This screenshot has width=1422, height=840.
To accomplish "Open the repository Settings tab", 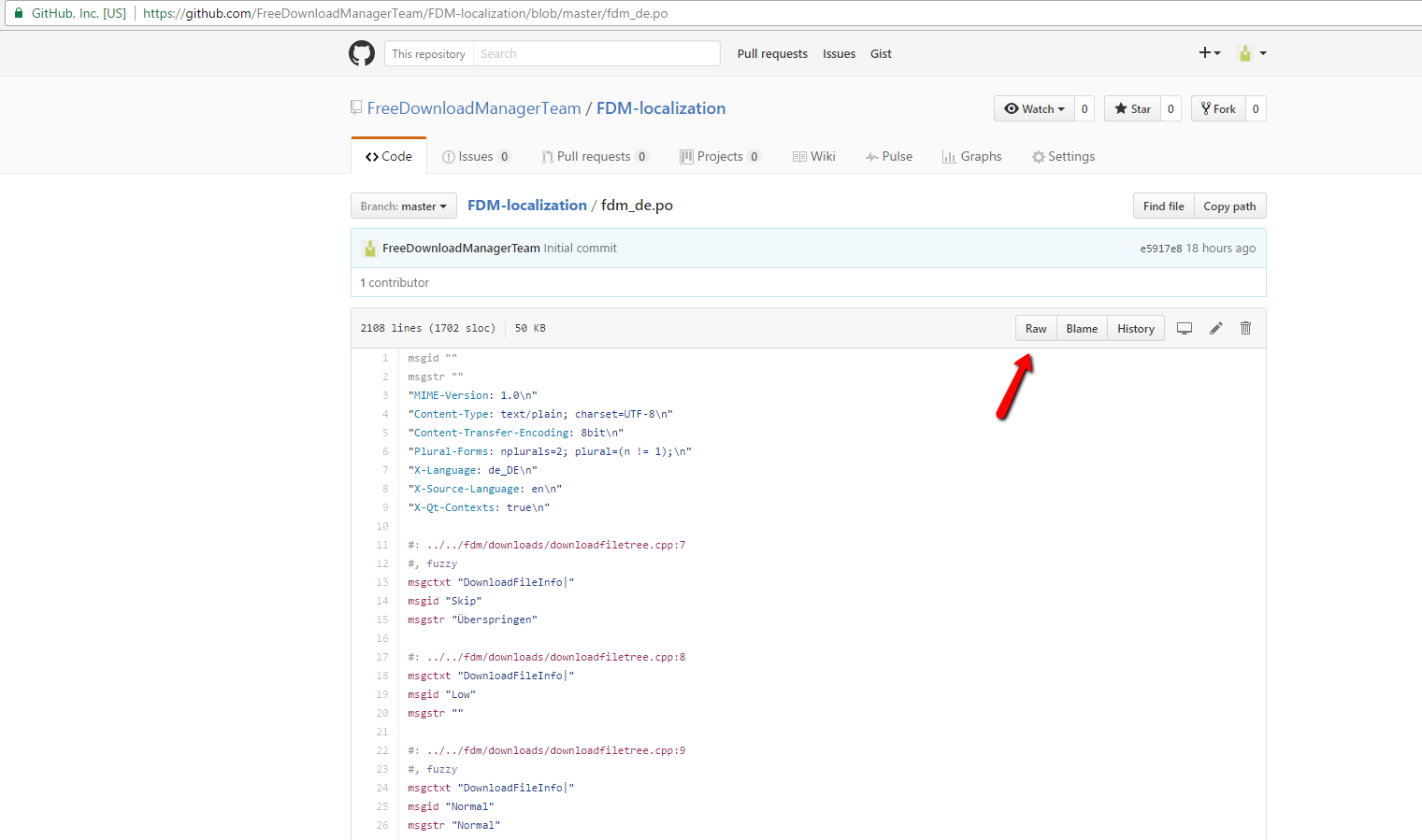I will (x=1063, y=156).
